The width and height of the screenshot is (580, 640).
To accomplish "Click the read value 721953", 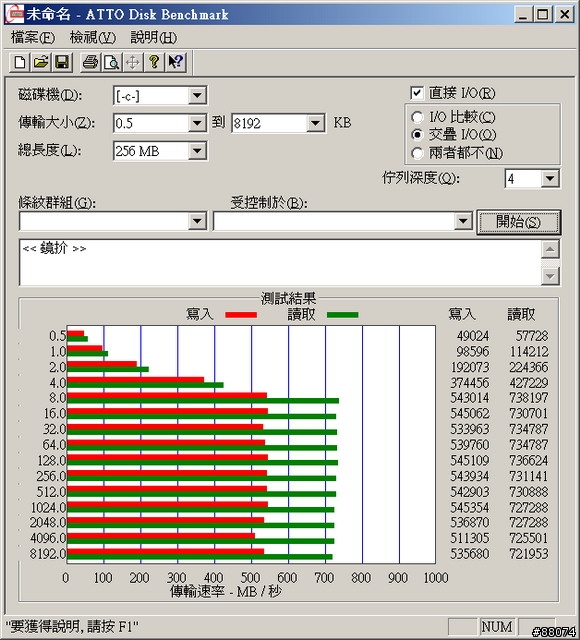I will [x=529, y=553].
